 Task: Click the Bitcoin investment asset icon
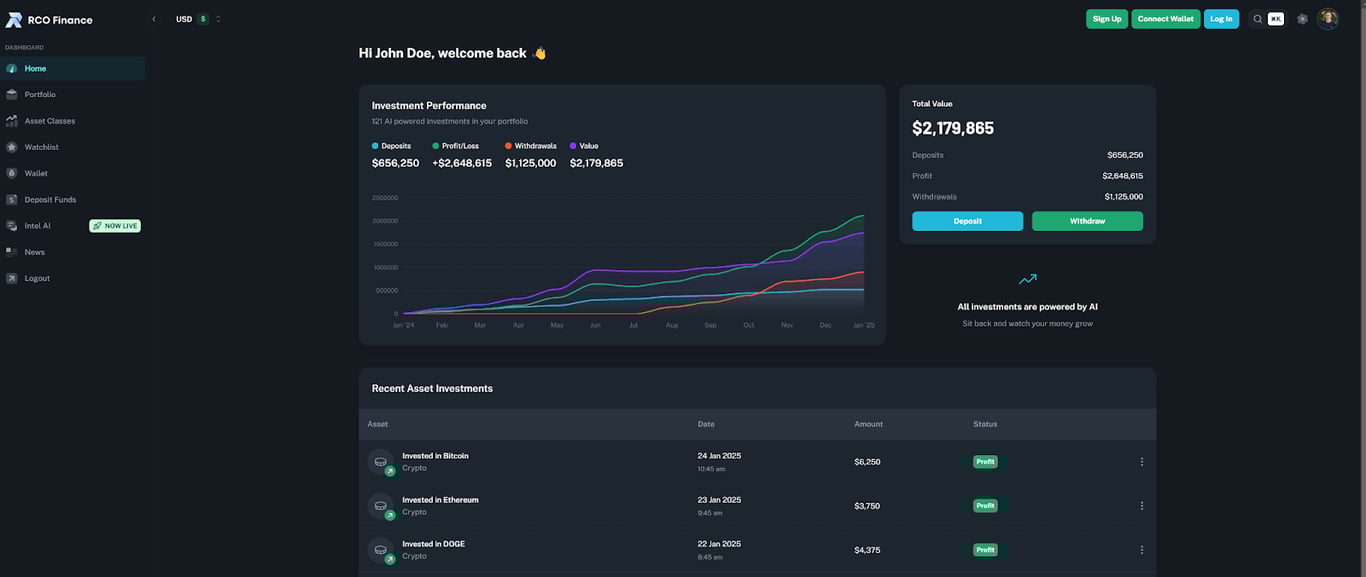[x=381, y=462]
